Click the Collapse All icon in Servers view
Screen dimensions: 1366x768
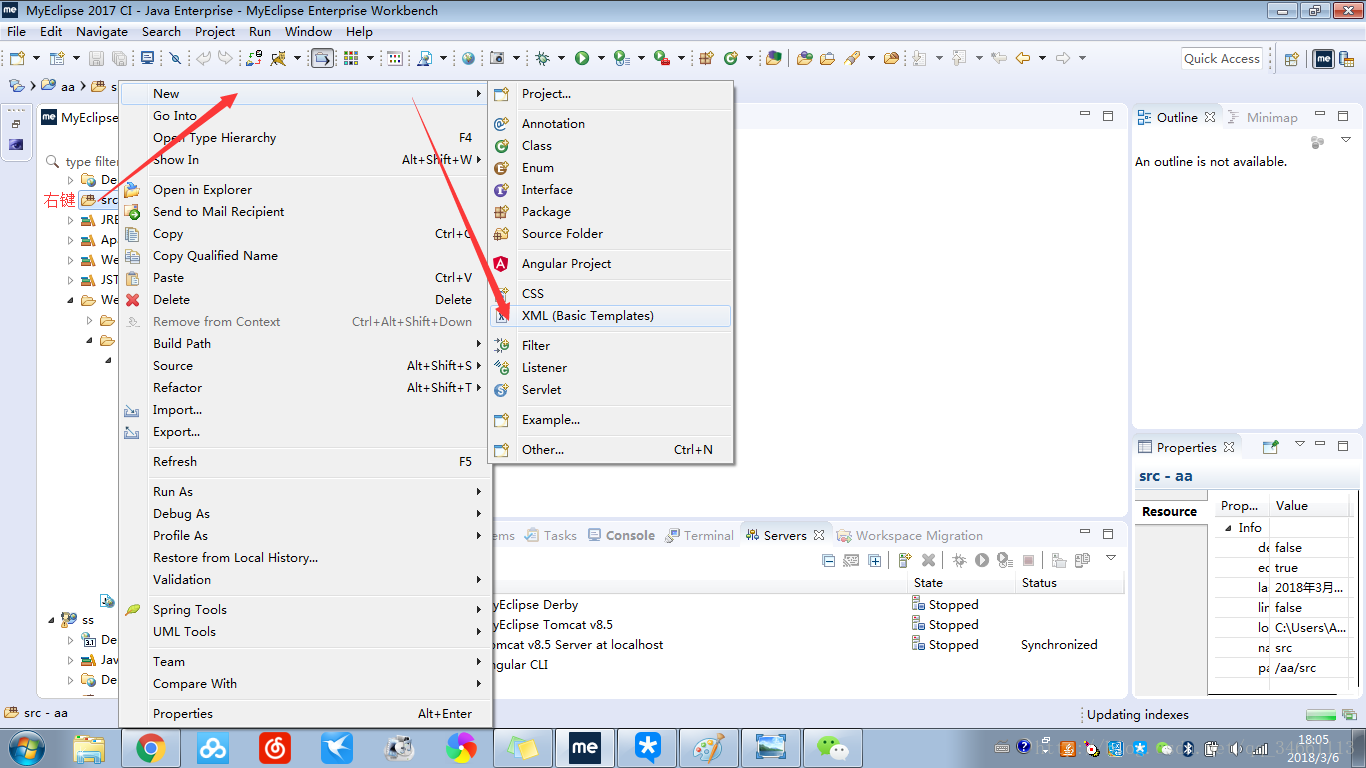coord(828,560)
